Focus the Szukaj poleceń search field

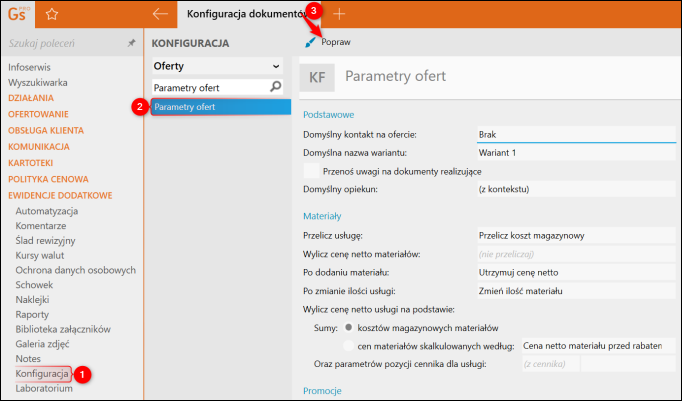(65, 43)
